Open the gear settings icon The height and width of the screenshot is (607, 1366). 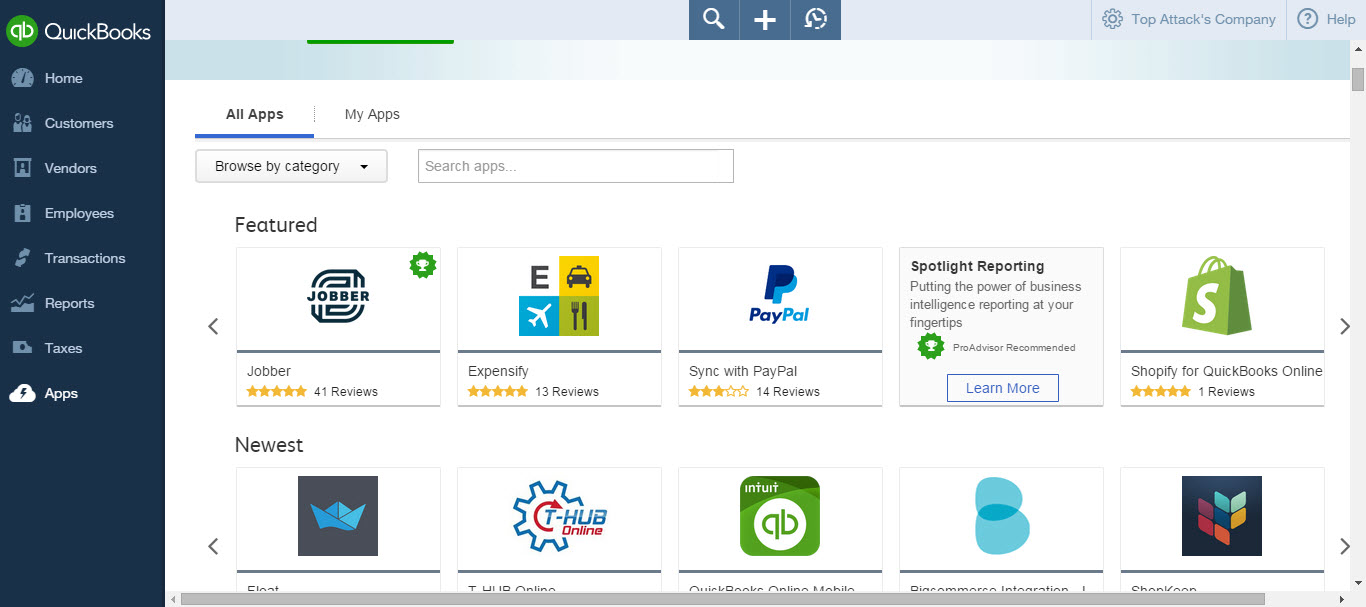click(x=1112, y=19)
